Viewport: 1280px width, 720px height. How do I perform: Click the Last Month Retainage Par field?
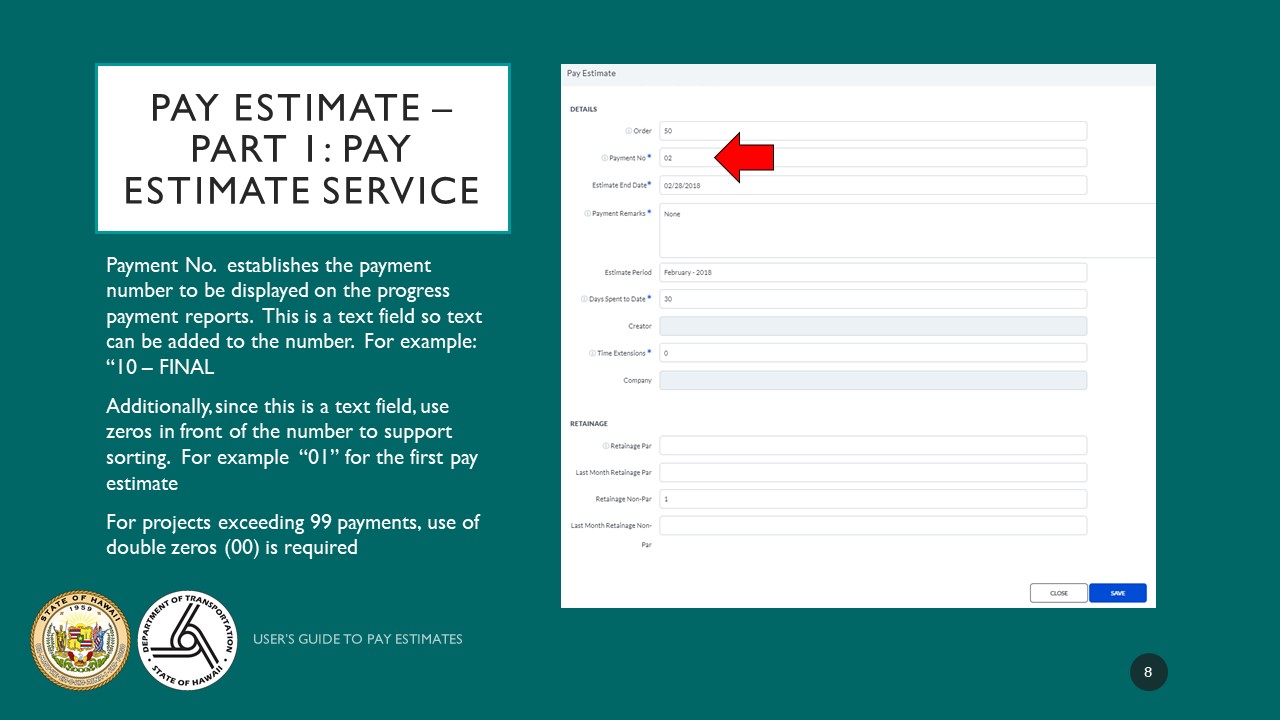pos(873,472)
